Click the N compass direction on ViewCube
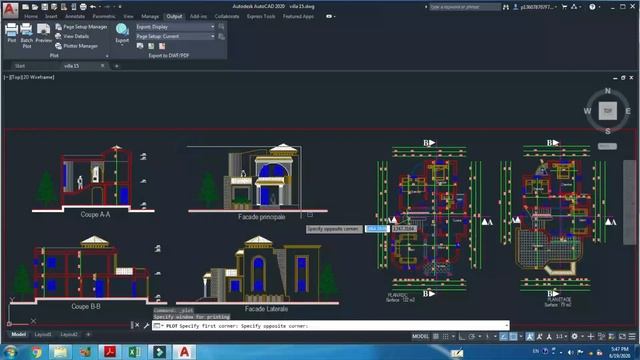 [x=607, y=91]
